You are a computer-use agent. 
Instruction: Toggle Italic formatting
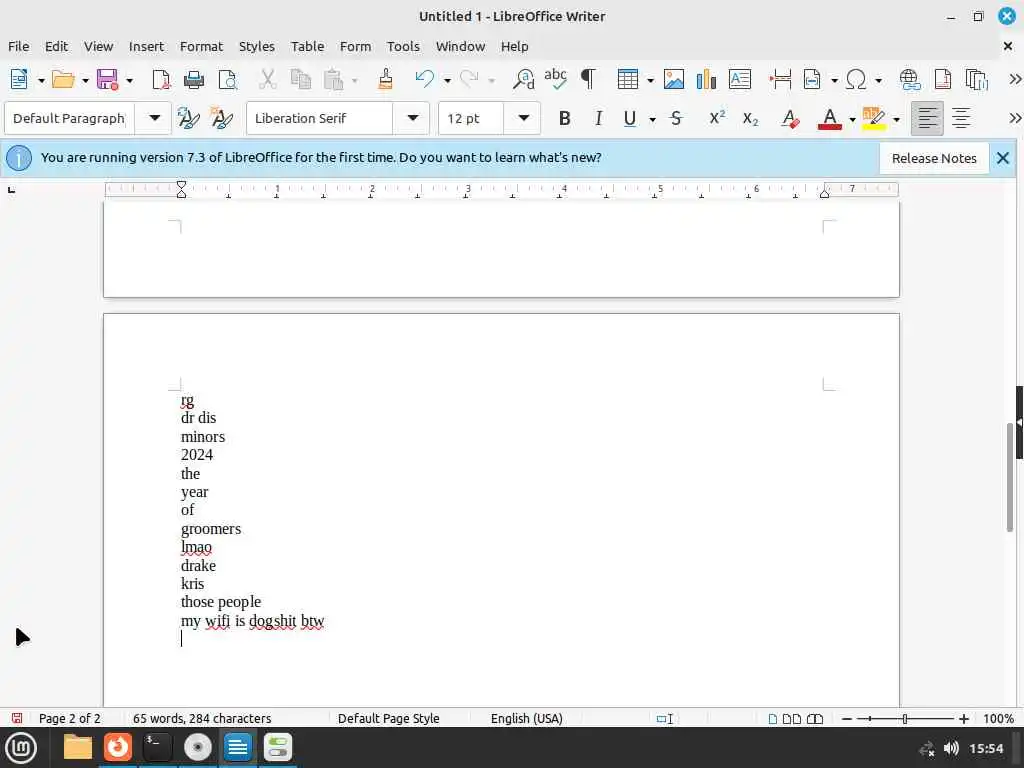click(598, 119)
